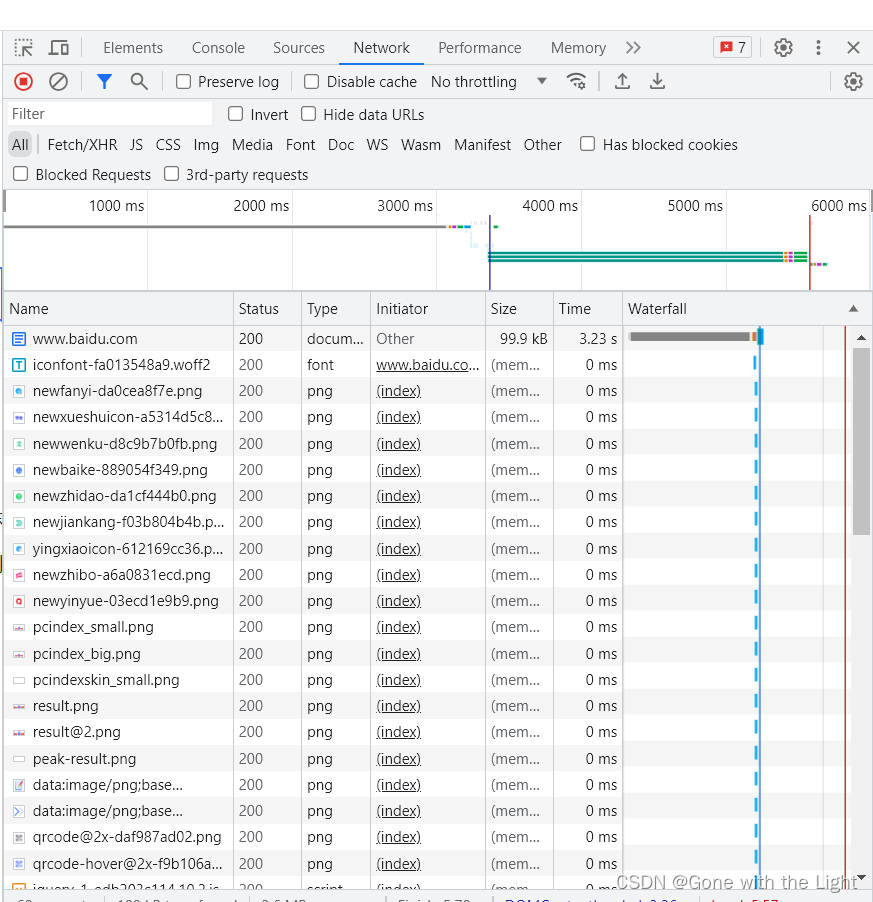The width and height of the screenshot is (873, 902).
Task: Sort by Waterfall column arrow
Action: [x=853, y=309]
